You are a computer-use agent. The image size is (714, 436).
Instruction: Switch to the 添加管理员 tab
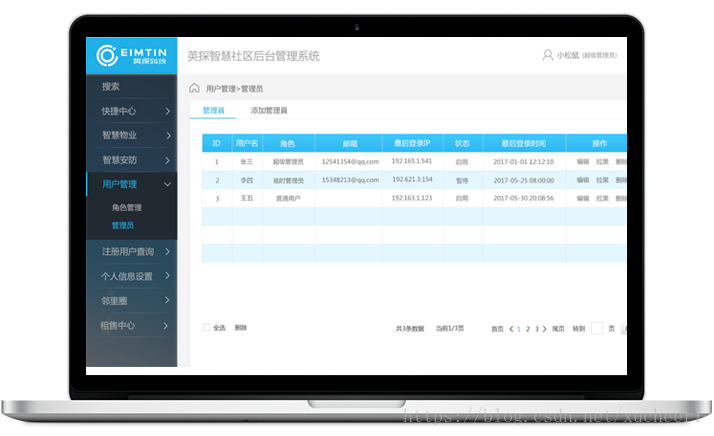(269, 110)
